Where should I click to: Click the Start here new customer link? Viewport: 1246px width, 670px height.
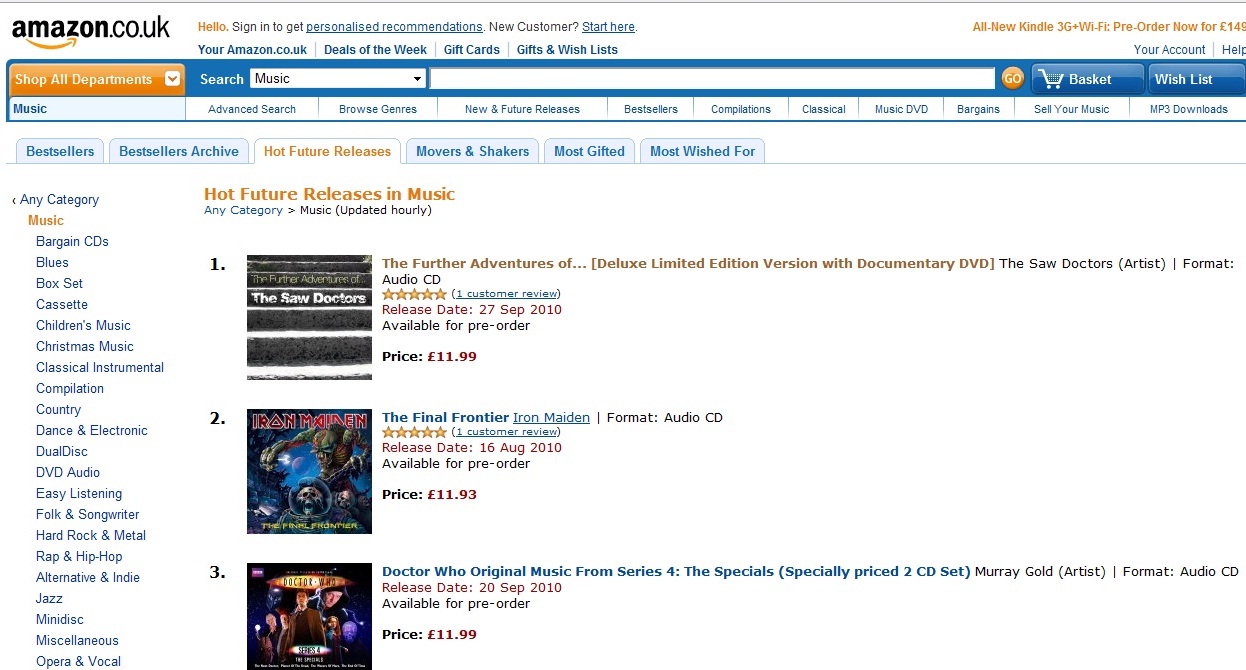pos(608,27)
